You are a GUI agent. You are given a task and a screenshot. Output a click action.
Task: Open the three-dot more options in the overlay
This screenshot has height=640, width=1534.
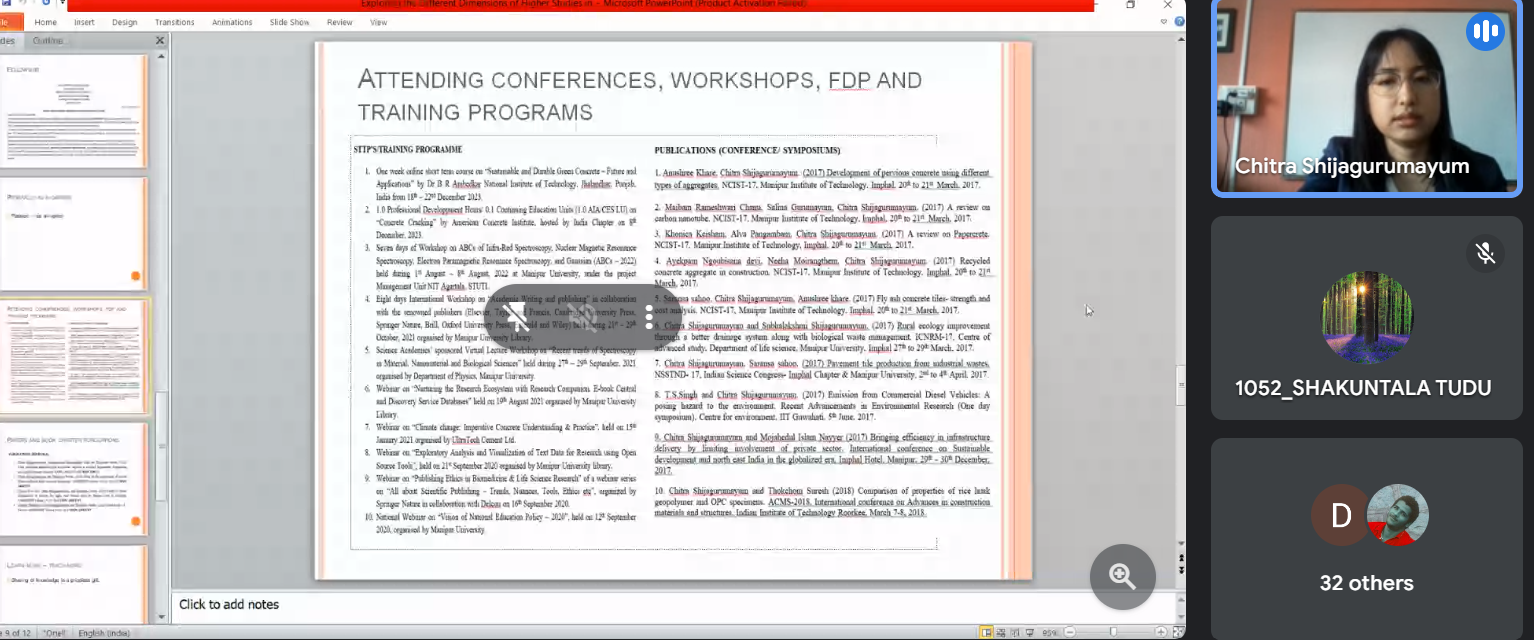click(649, 318)
